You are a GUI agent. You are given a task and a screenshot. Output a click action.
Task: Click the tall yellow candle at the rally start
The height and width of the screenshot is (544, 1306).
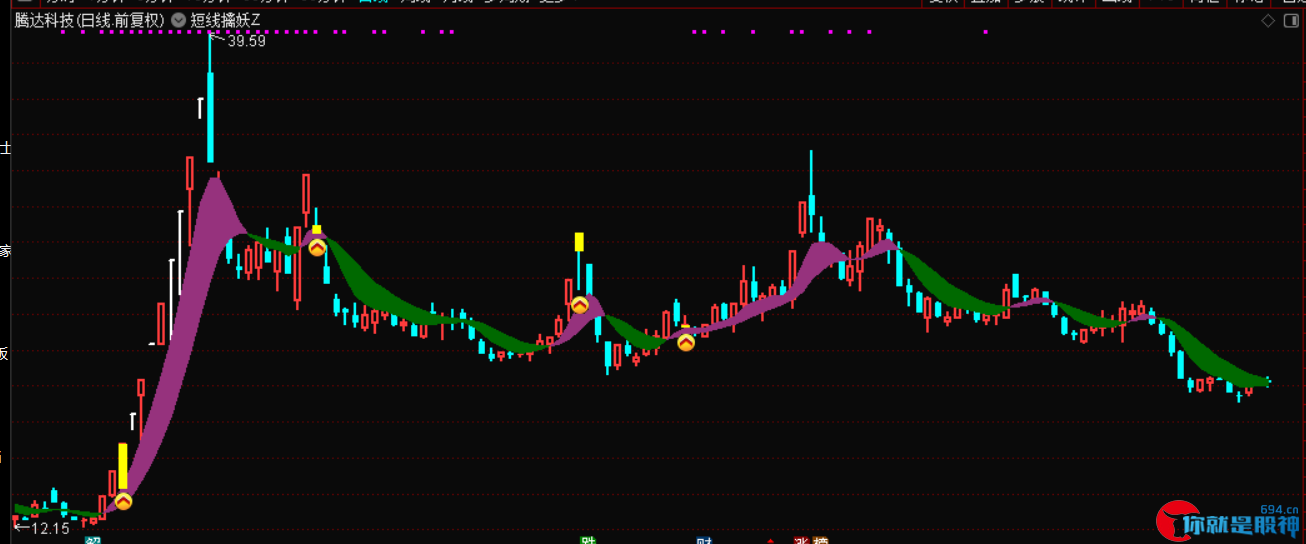[123, 466]
